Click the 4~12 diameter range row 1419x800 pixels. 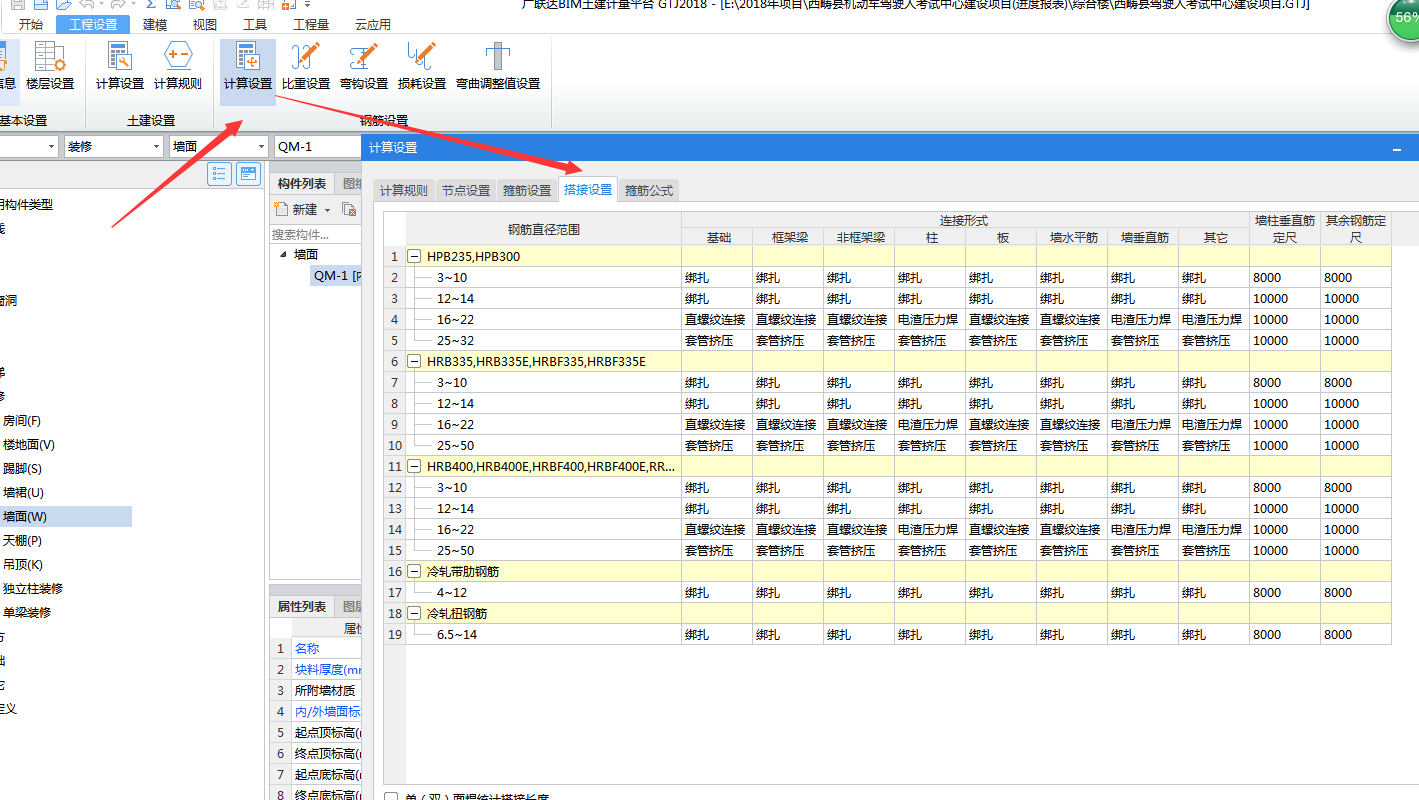[x=543, y=593]
